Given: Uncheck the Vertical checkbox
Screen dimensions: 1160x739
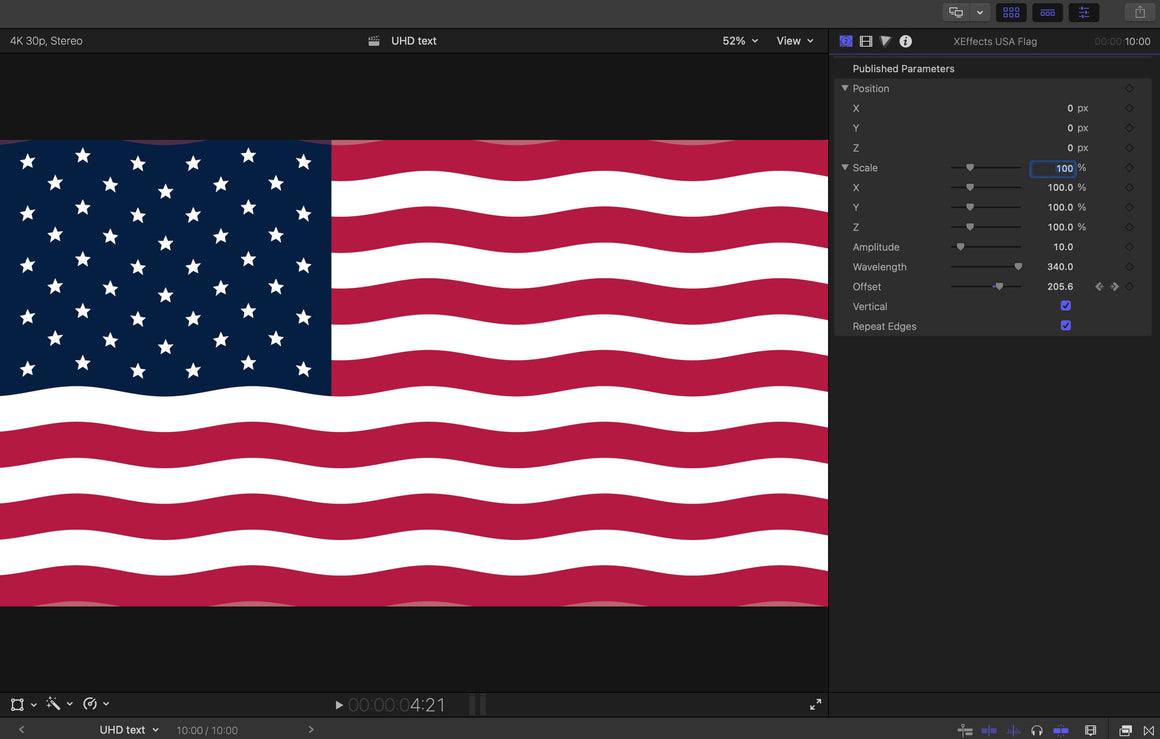Looking at the screenshot, I should [x=1066, y=306].
